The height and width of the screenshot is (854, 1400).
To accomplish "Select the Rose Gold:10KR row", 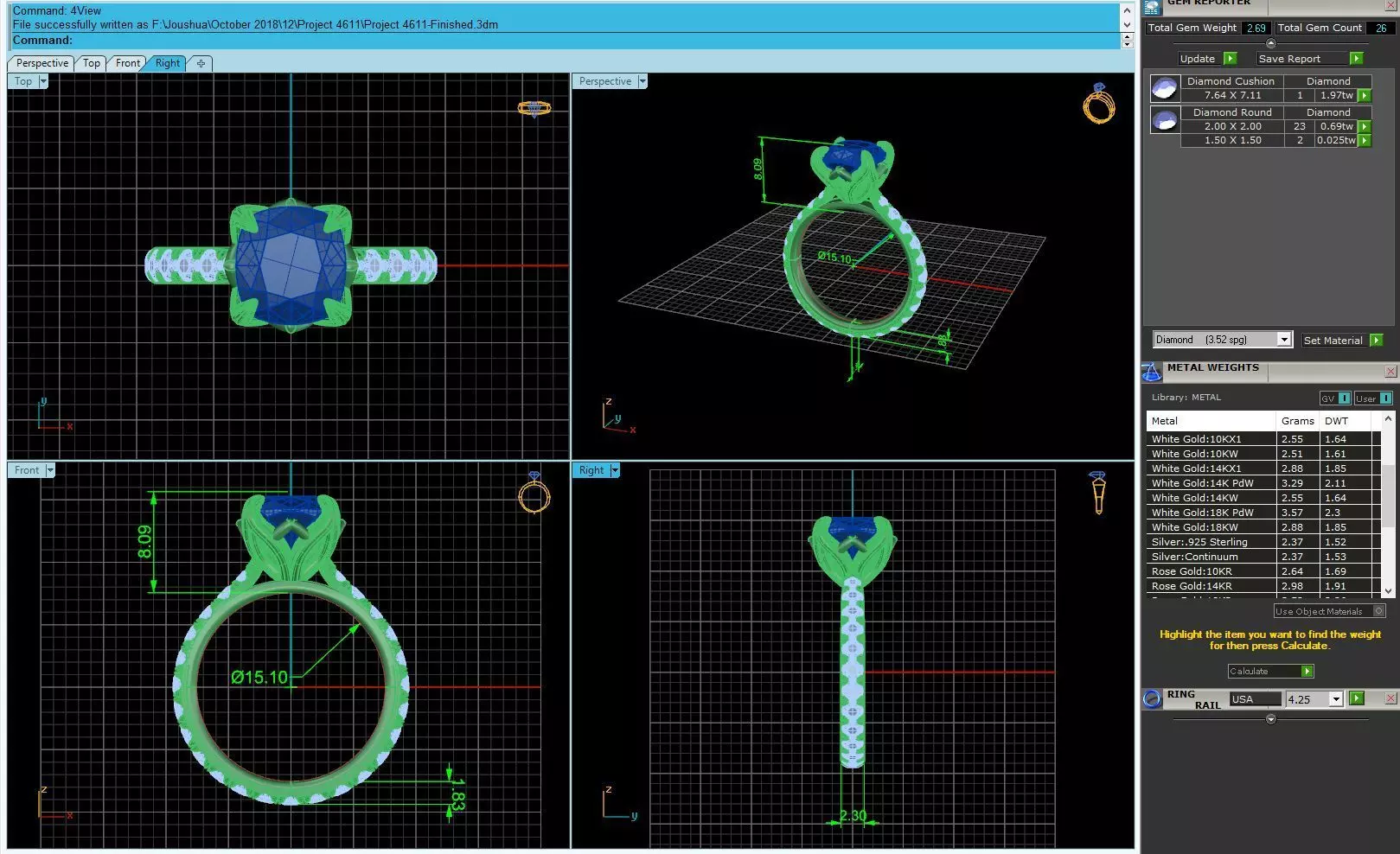I will tap(1263, 571).
